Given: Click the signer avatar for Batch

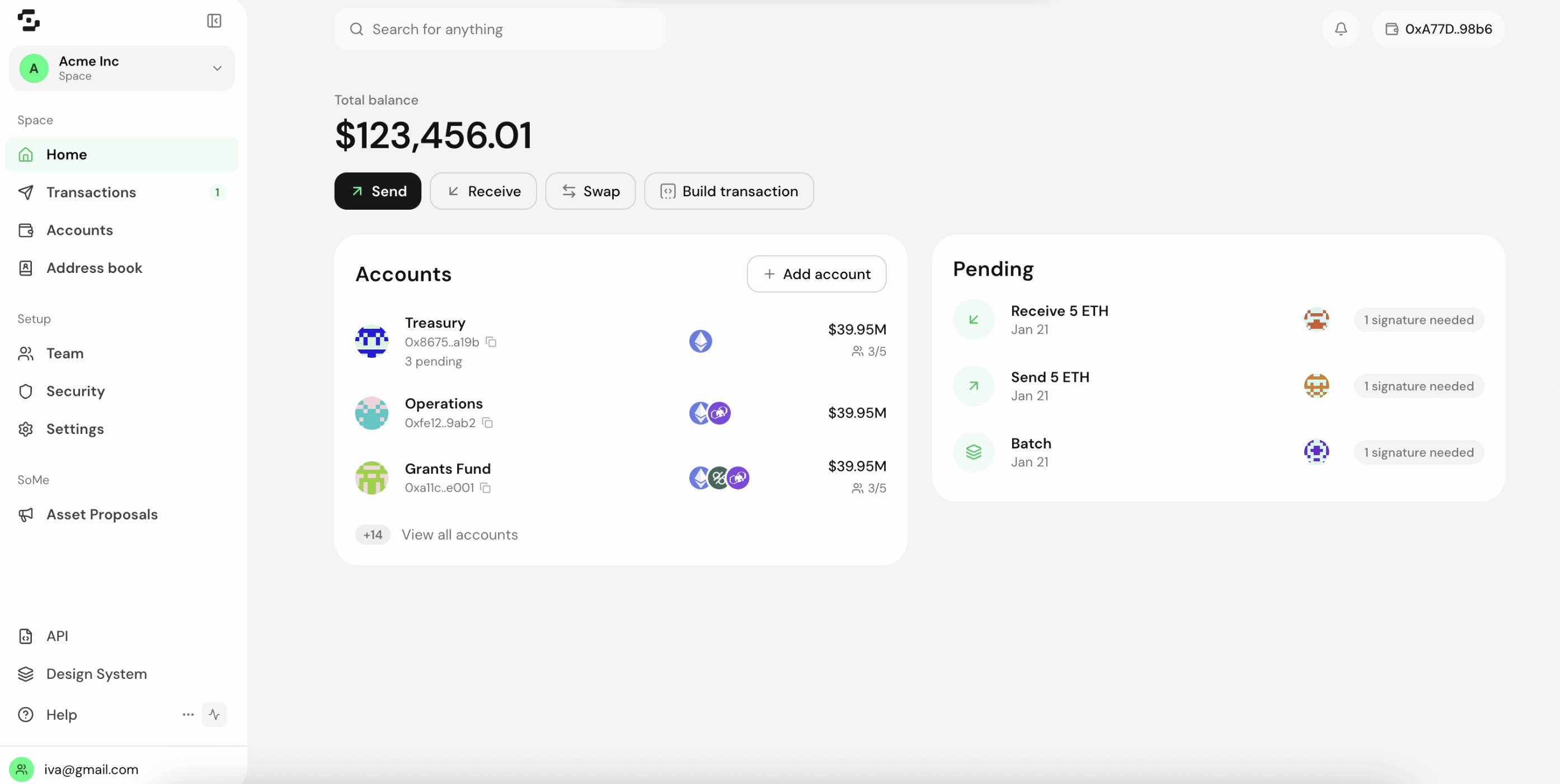Looking at the screenshot, I should [x=1317, y=452].
